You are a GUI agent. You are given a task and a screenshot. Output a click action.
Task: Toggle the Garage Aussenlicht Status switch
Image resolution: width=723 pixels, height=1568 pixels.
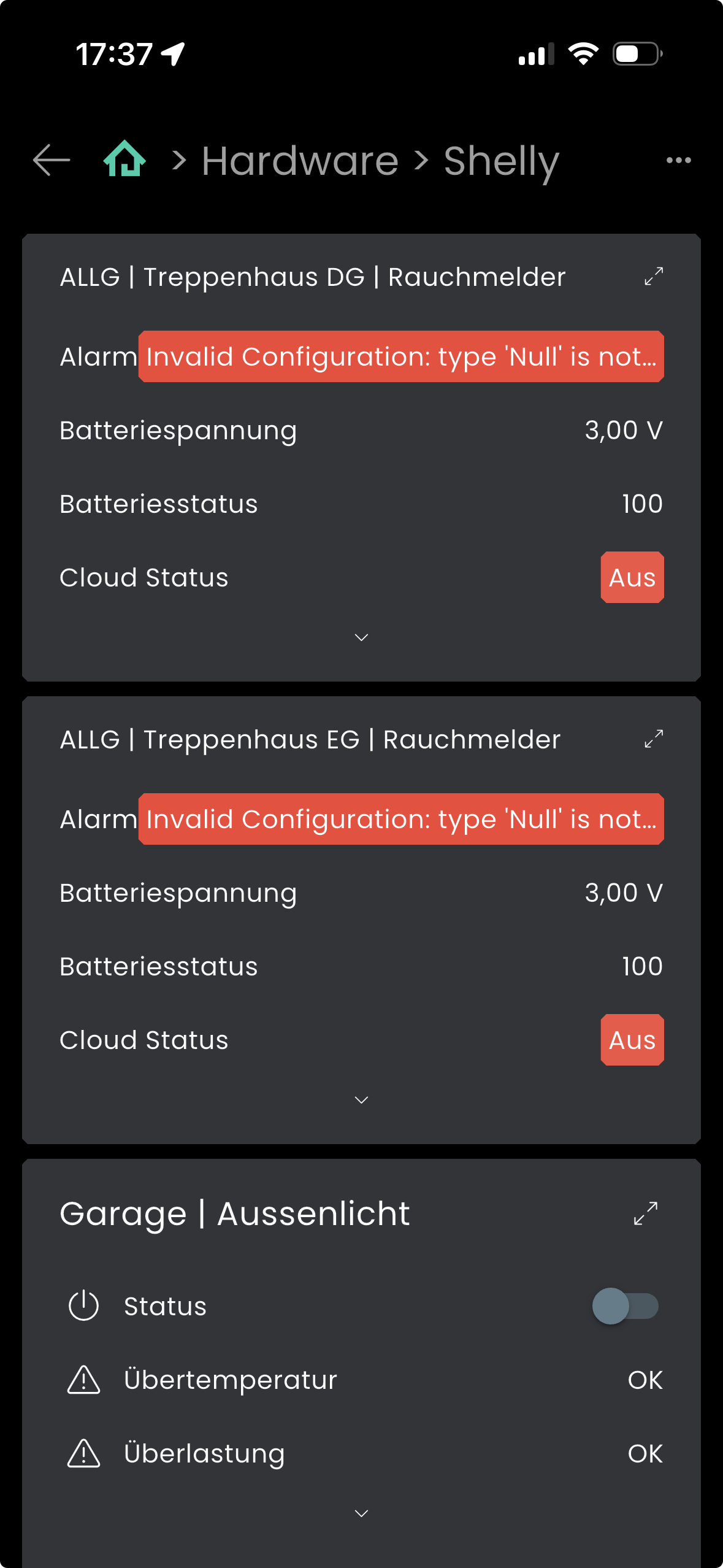[625, 1305]
